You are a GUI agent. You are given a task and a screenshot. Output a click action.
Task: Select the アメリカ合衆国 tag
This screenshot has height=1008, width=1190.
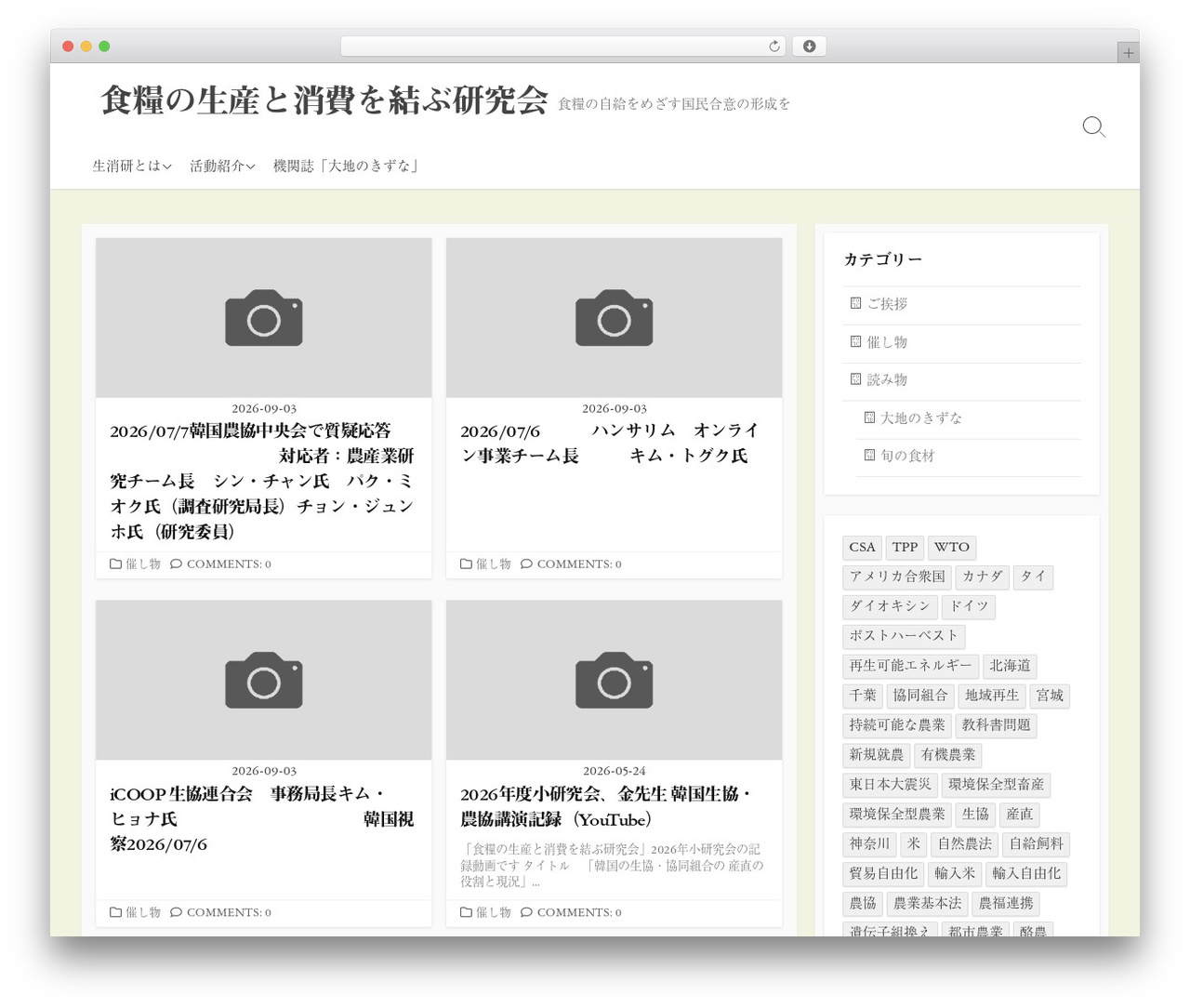click(x=897, y=577)
